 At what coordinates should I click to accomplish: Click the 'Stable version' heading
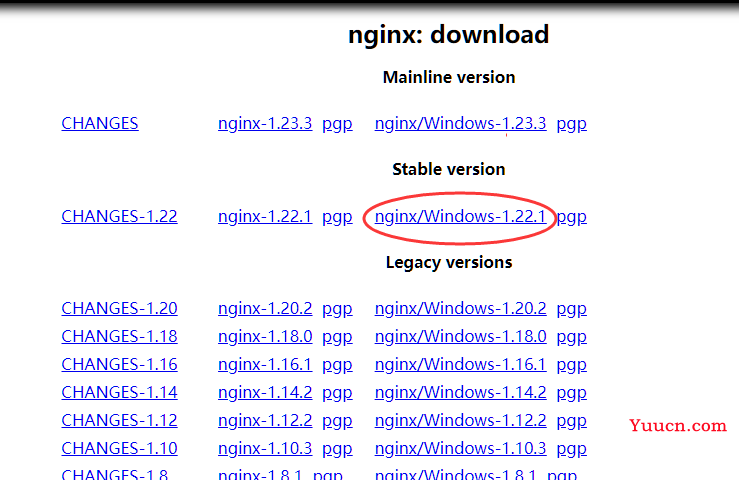tap(449, 169)
